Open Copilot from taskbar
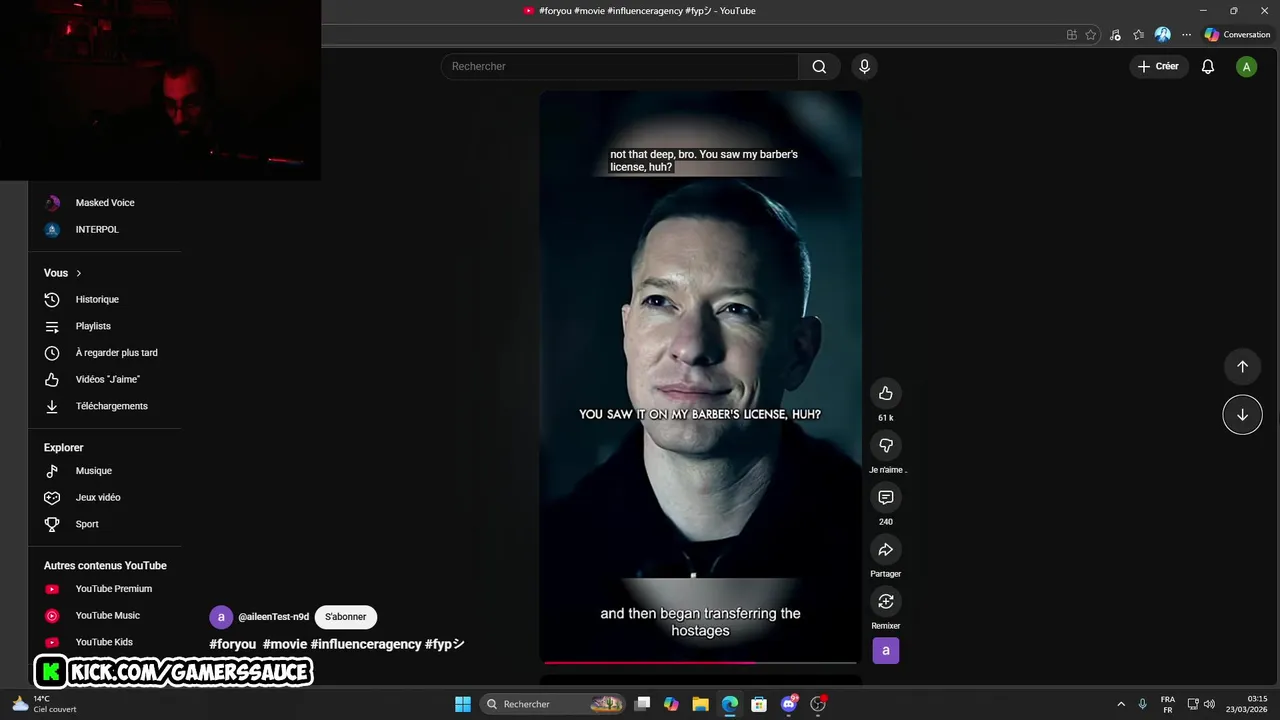This screenshot has width=1280, height=720. click(671, 704)
